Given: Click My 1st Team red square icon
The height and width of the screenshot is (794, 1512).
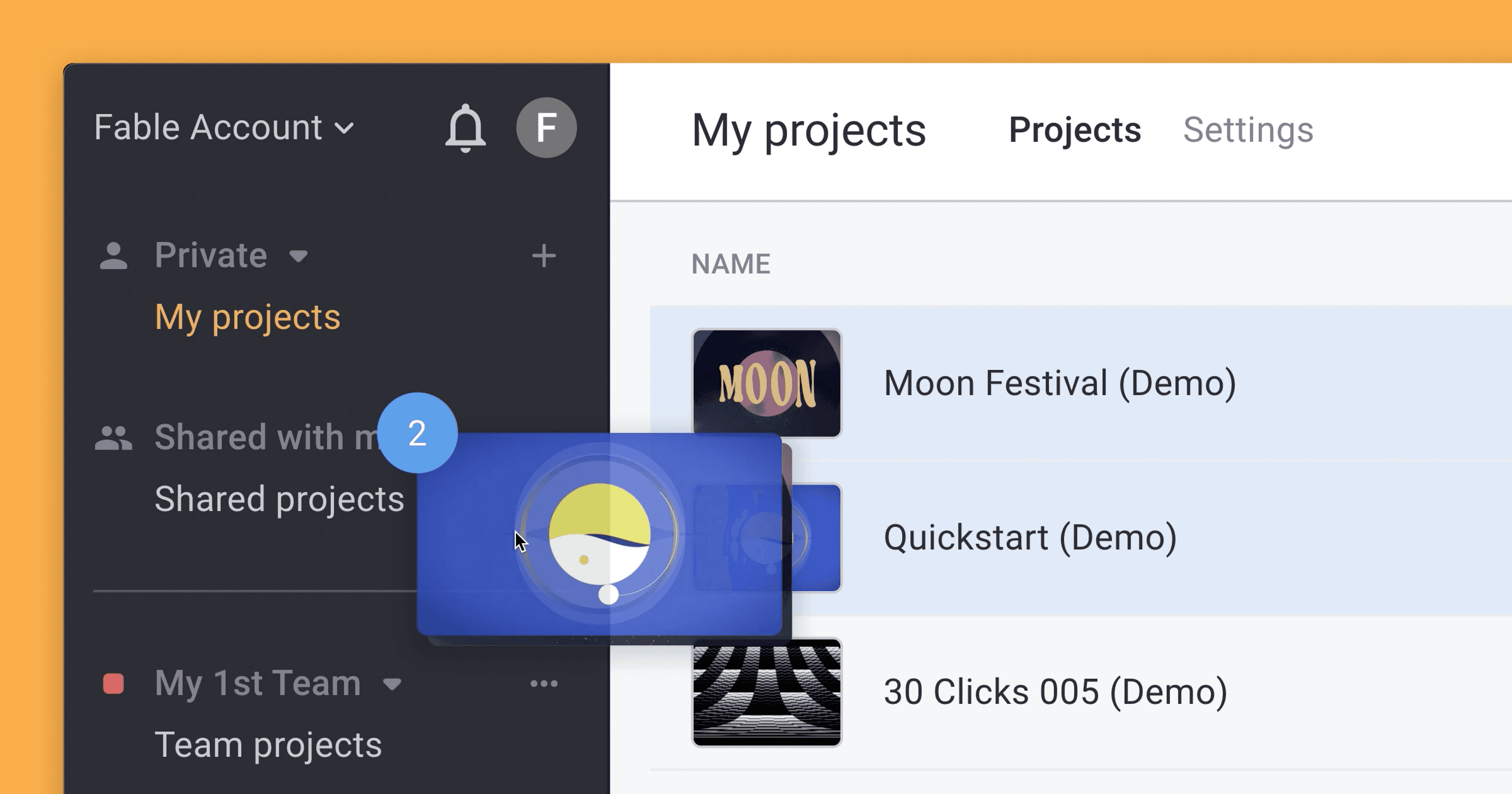Looking at the screenshot, I should [113, 684].
